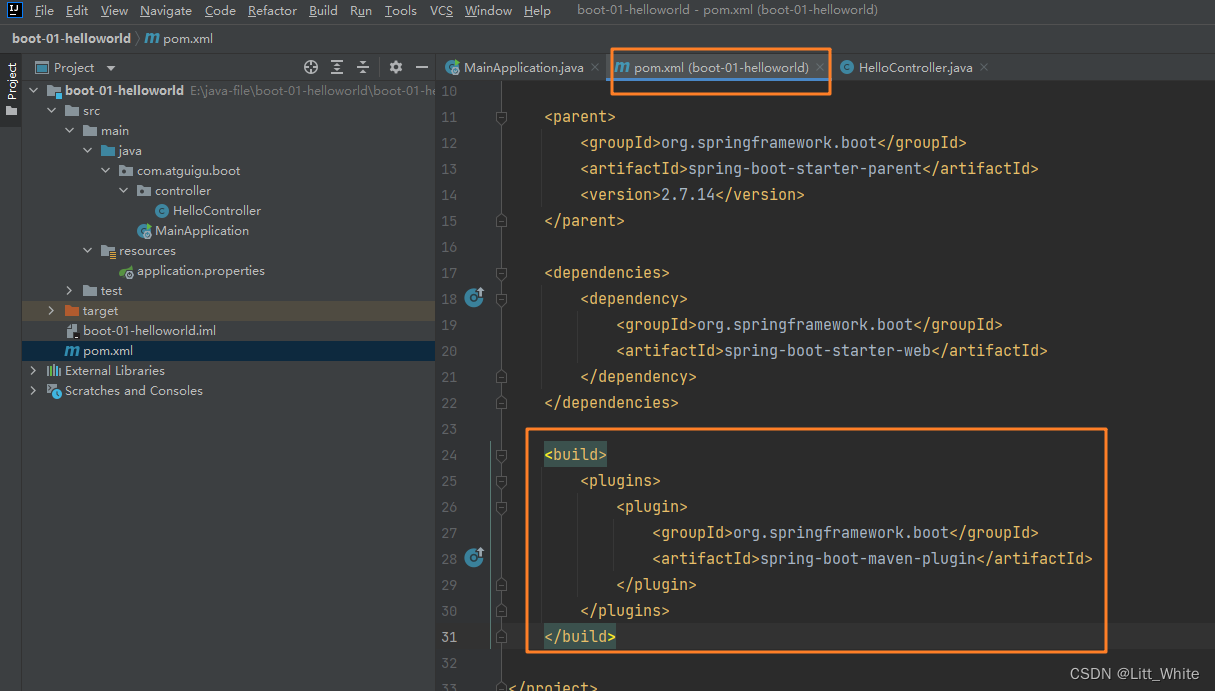Click the Collapse All icon in Project panel
This screenshot has width=1215, height=691.
coord(363,67)
